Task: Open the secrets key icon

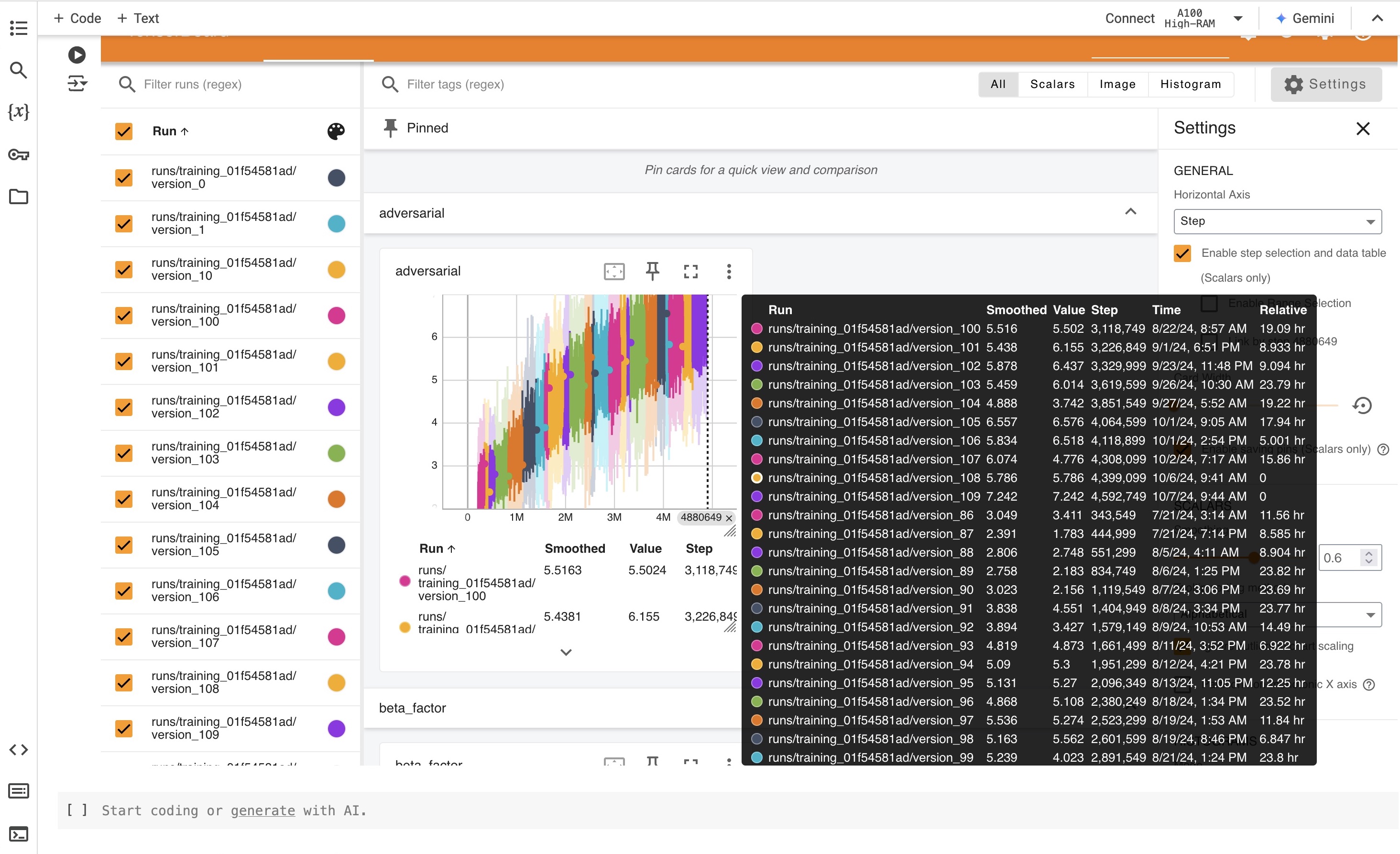Action: (x=18, y=154)
